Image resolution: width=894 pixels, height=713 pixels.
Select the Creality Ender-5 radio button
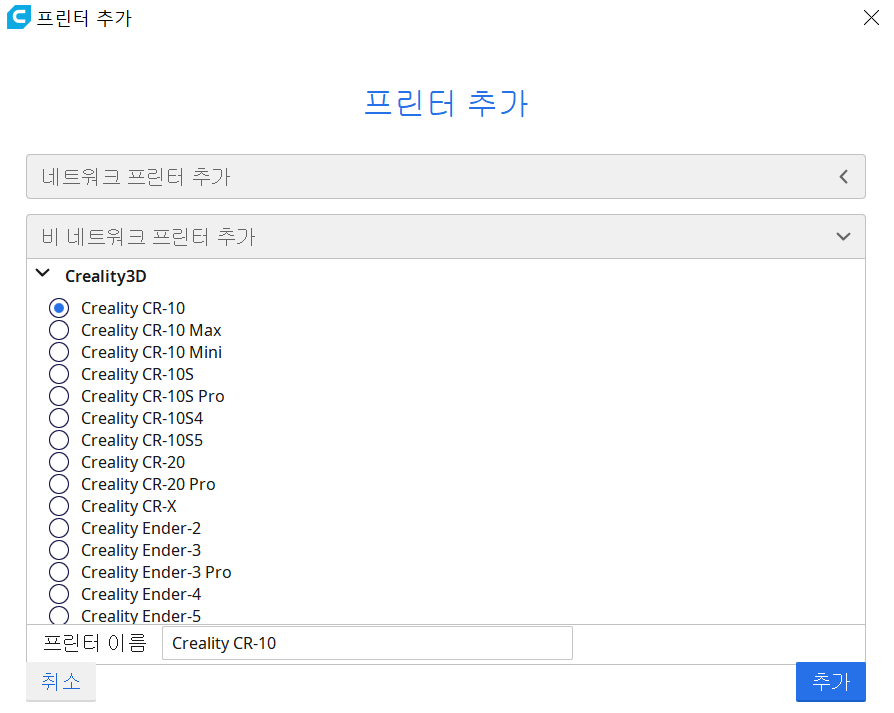pos(59,616)
